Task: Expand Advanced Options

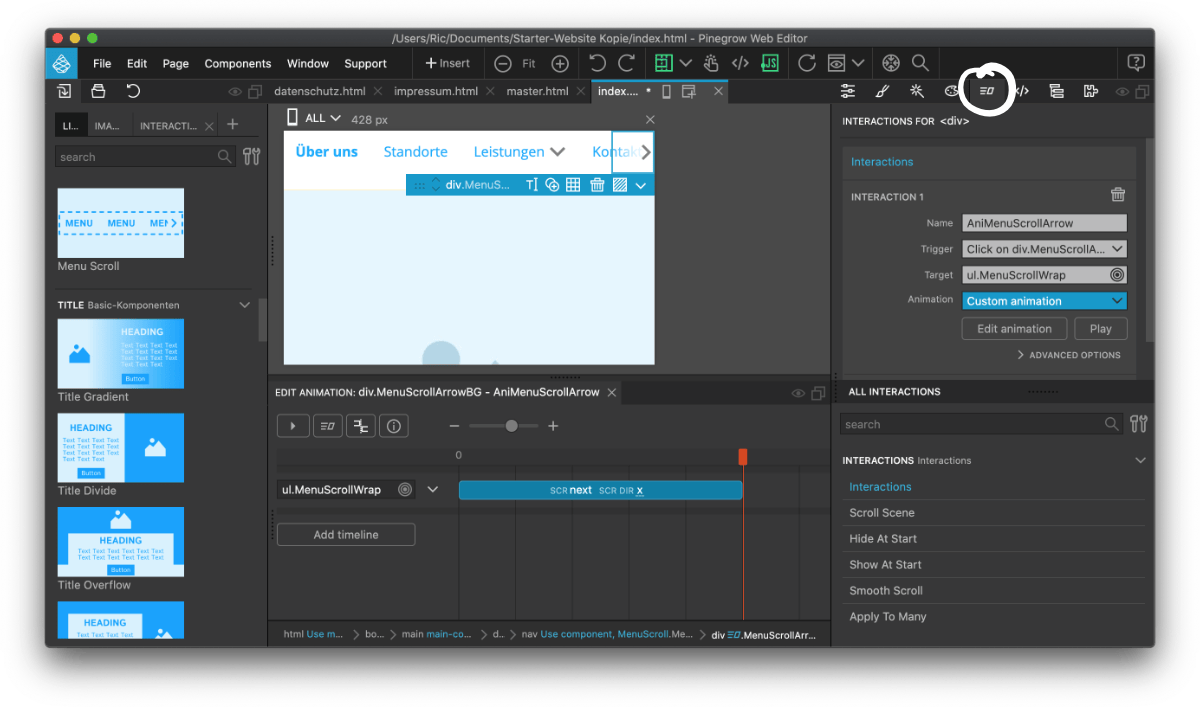Action: pos(1069,355)
